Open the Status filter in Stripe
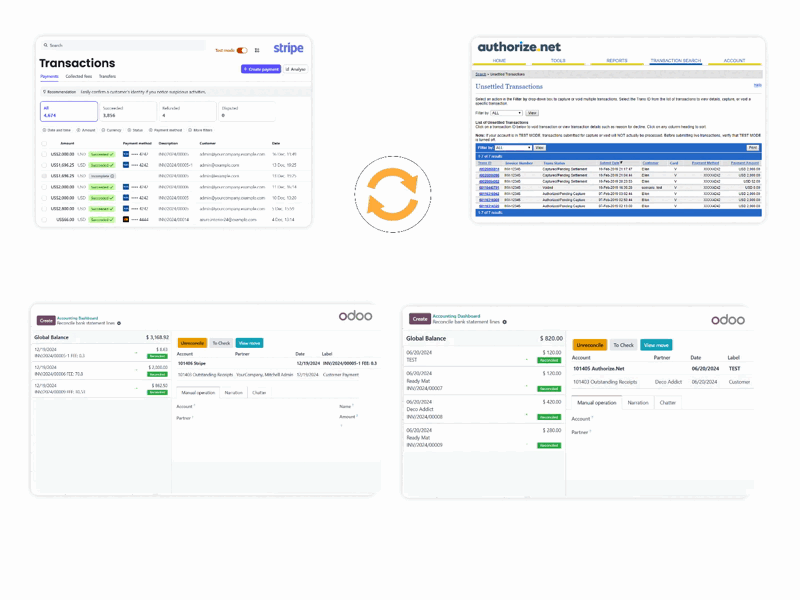This screenshot has width=800, height=600. tap(135, 130)
